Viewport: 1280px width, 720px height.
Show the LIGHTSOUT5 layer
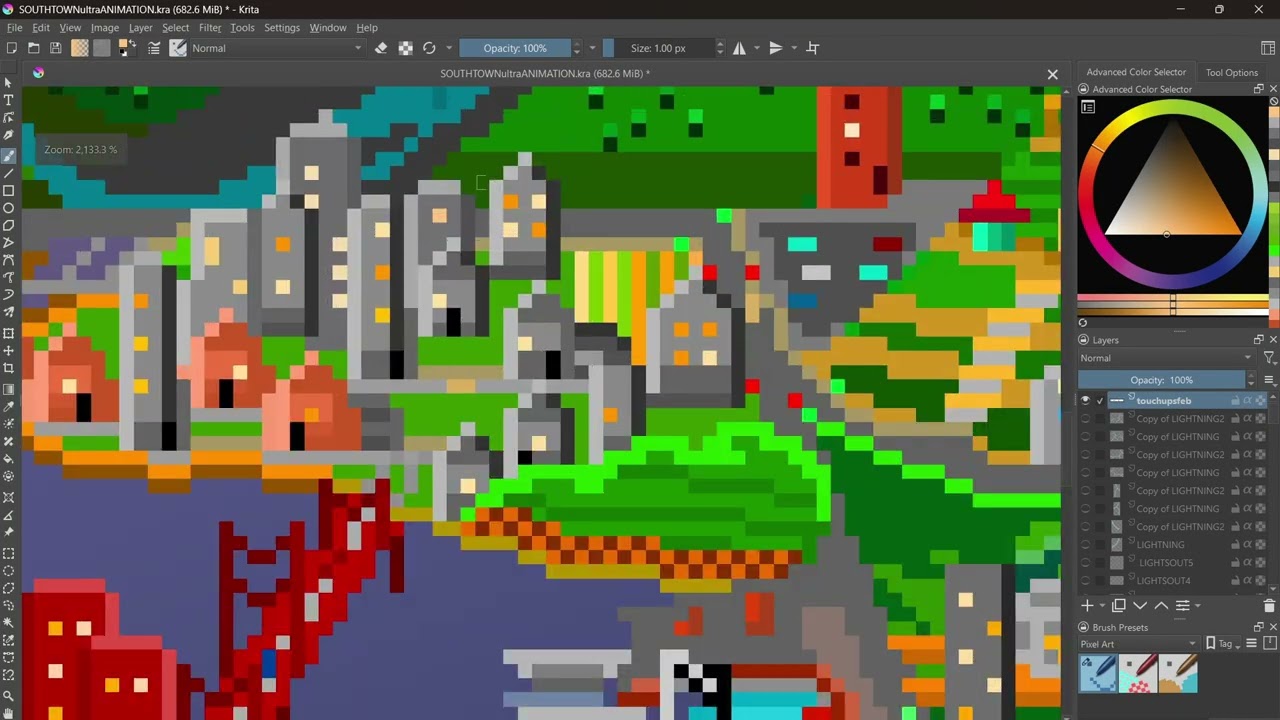click(1085, 562)
